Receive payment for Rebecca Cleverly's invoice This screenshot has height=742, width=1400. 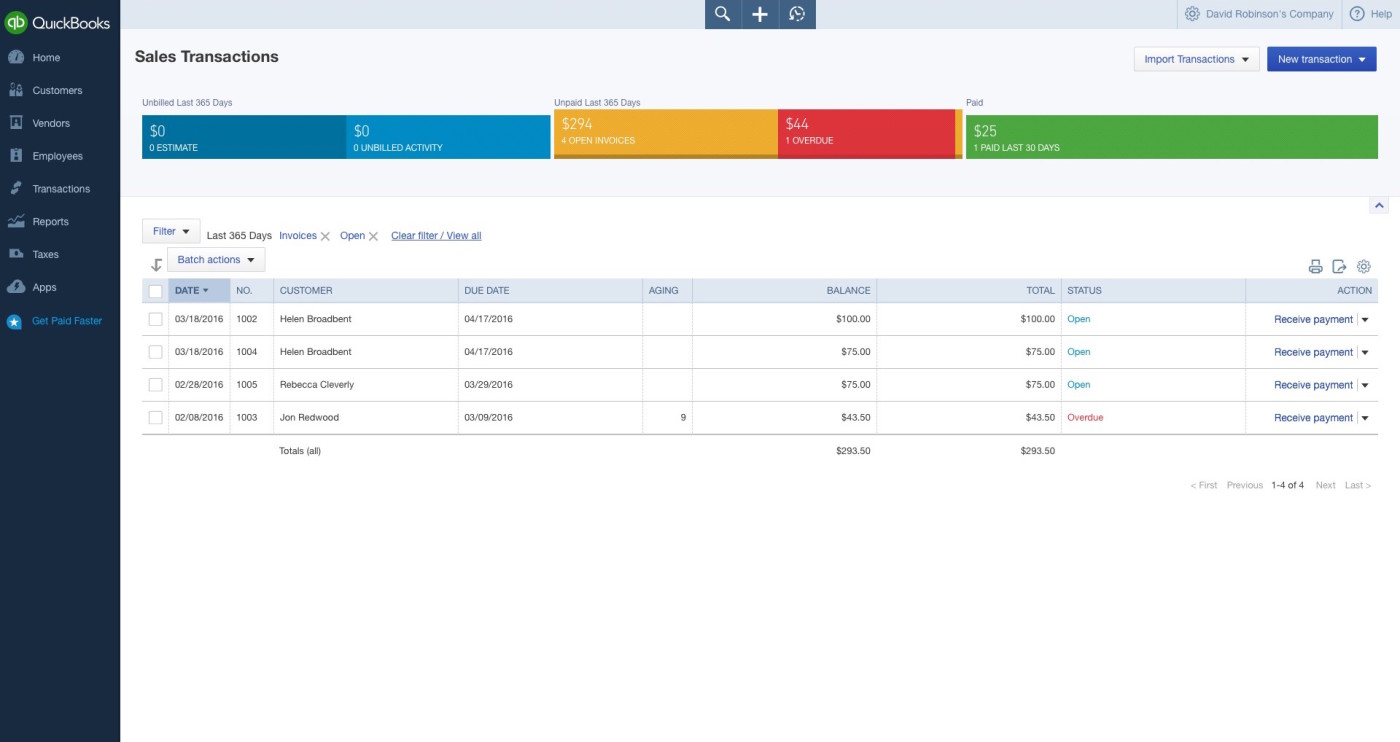tap(1313, 386)
